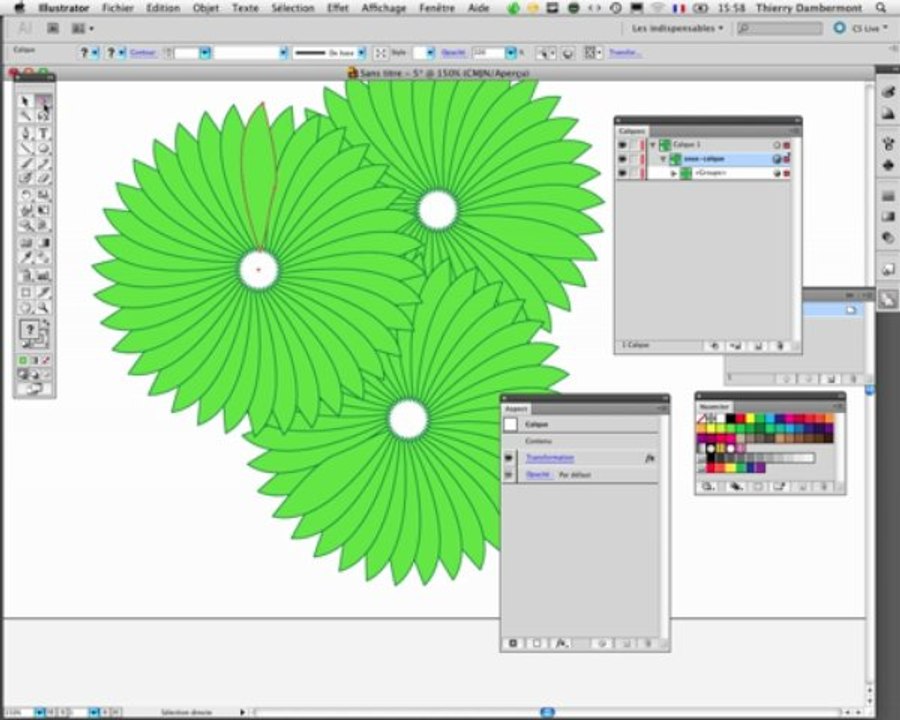Click the Transformation link in control bar
The image size is (900, 720).
point(624,53)
